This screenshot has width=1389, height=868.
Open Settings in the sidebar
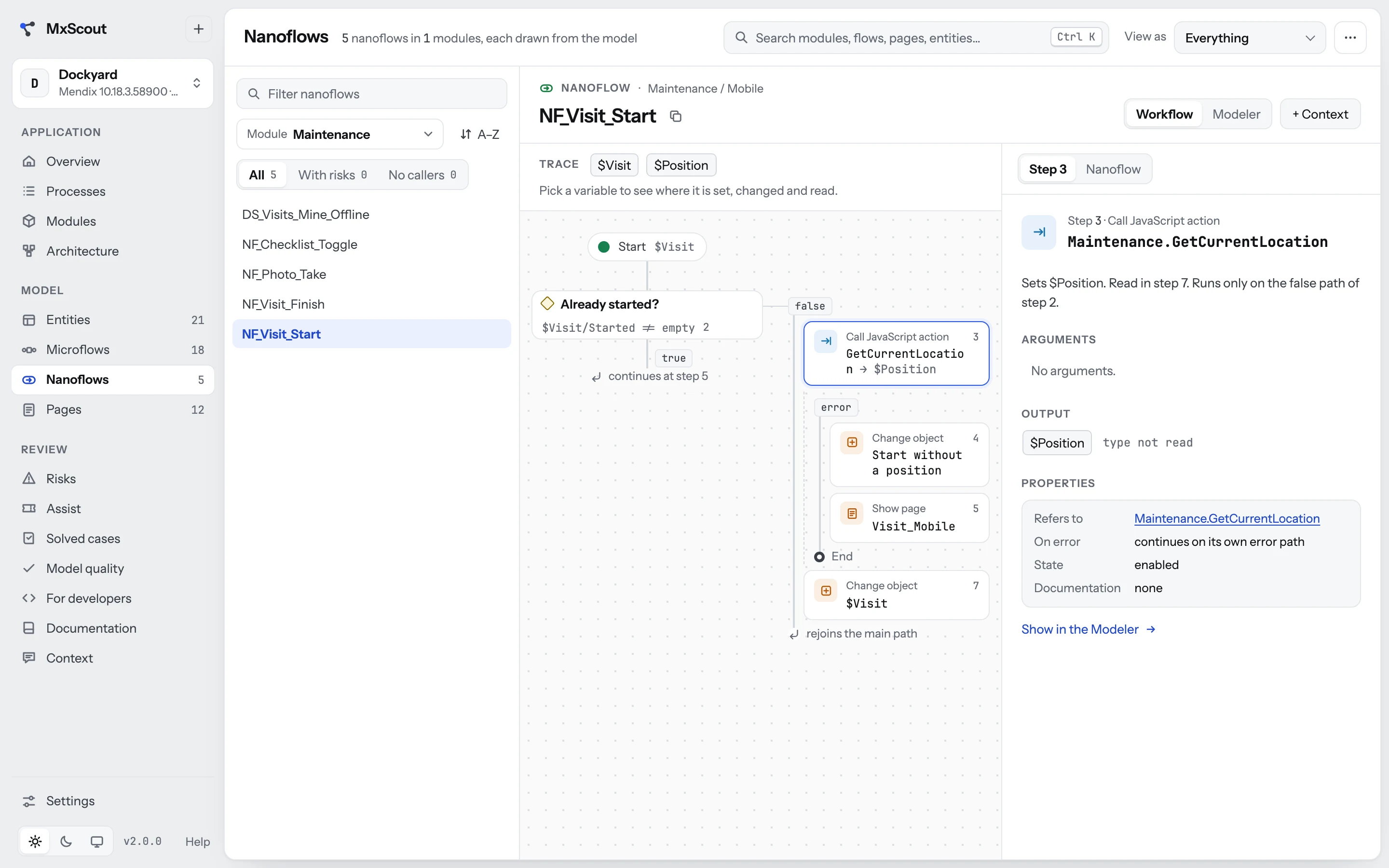[112, 801]
